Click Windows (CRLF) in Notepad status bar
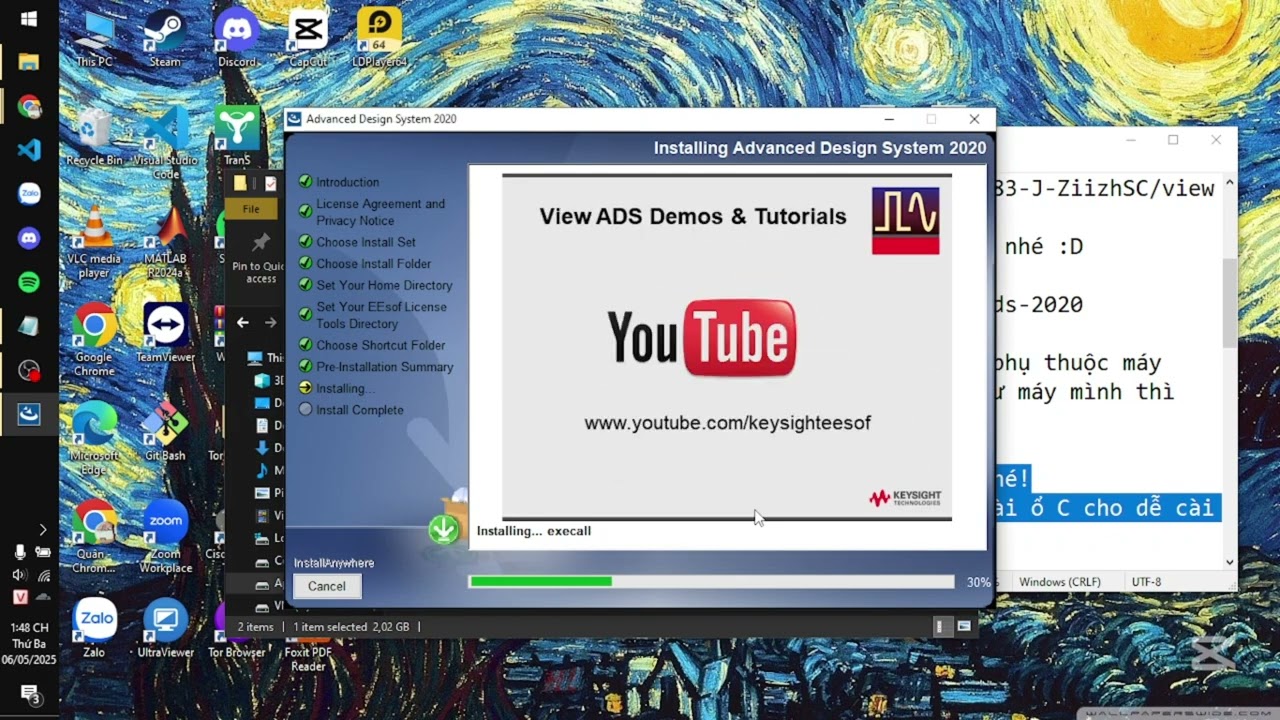The height and width of the screenshot is (720, 1280). click(x=1059, y=582)
